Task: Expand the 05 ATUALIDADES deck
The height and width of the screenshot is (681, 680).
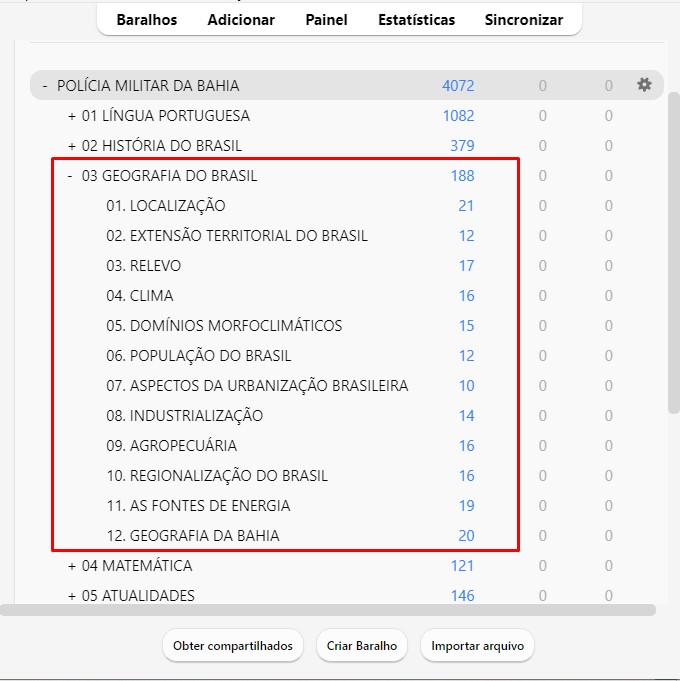Action: [x=72, y=596]
